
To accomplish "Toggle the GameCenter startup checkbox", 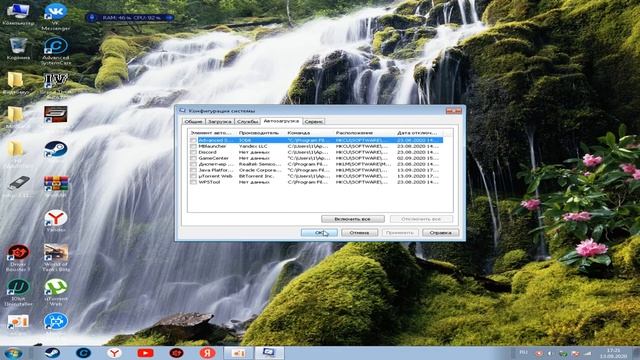I will pos(193,158).
